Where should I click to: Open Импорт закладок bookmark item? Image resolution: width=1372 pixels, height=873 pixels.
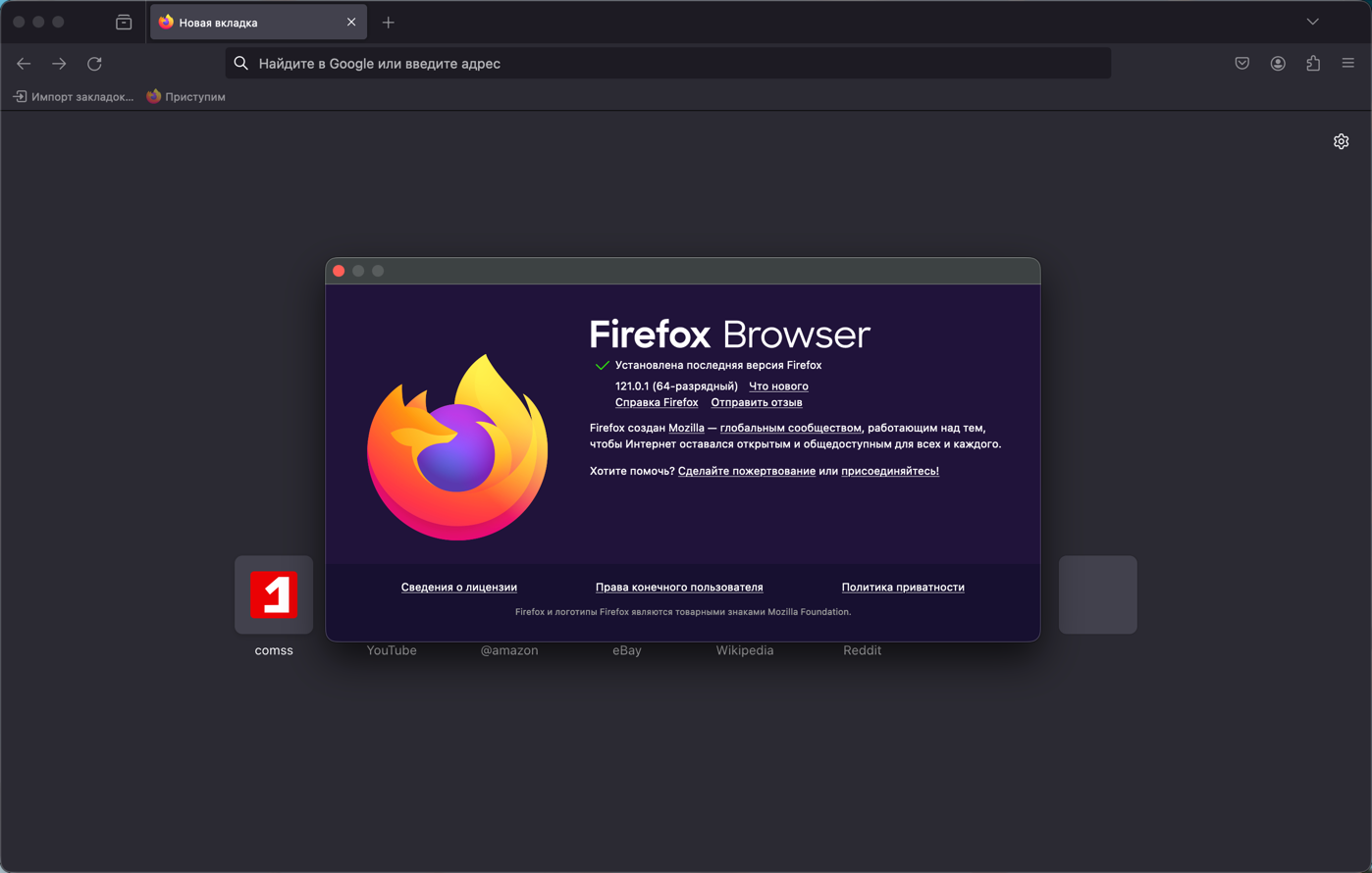coord(74,97)
